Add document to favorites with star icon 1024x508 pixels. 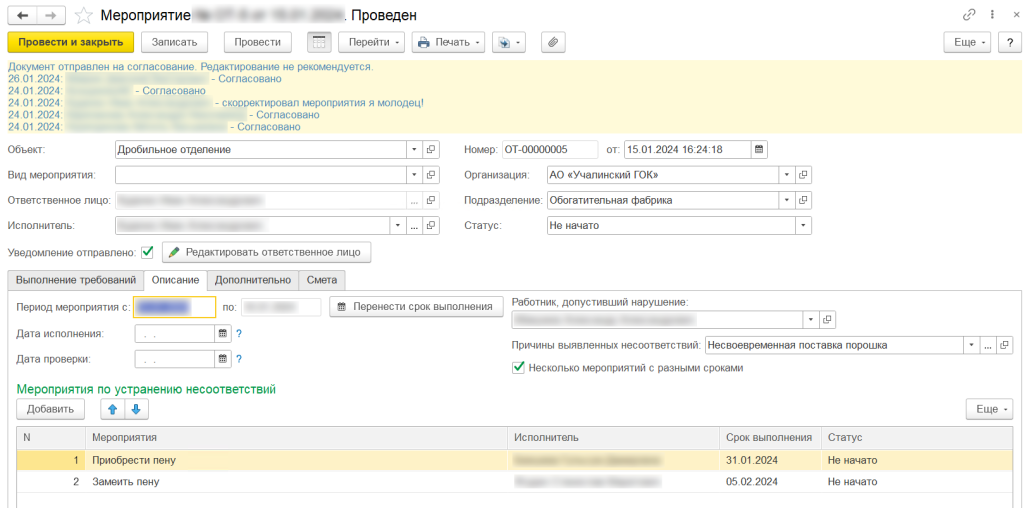[84, 15]
